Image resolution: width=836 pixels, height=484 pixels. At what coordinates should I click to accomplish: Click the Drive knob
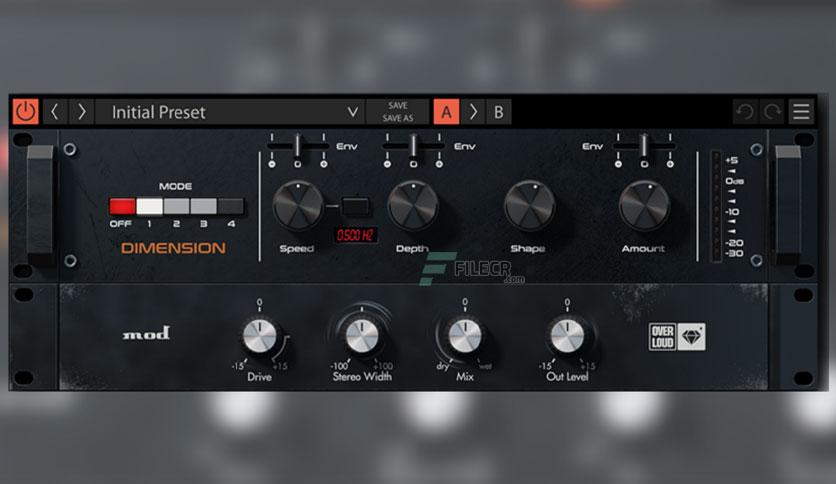pyautogui.click(x=260, y=337)
